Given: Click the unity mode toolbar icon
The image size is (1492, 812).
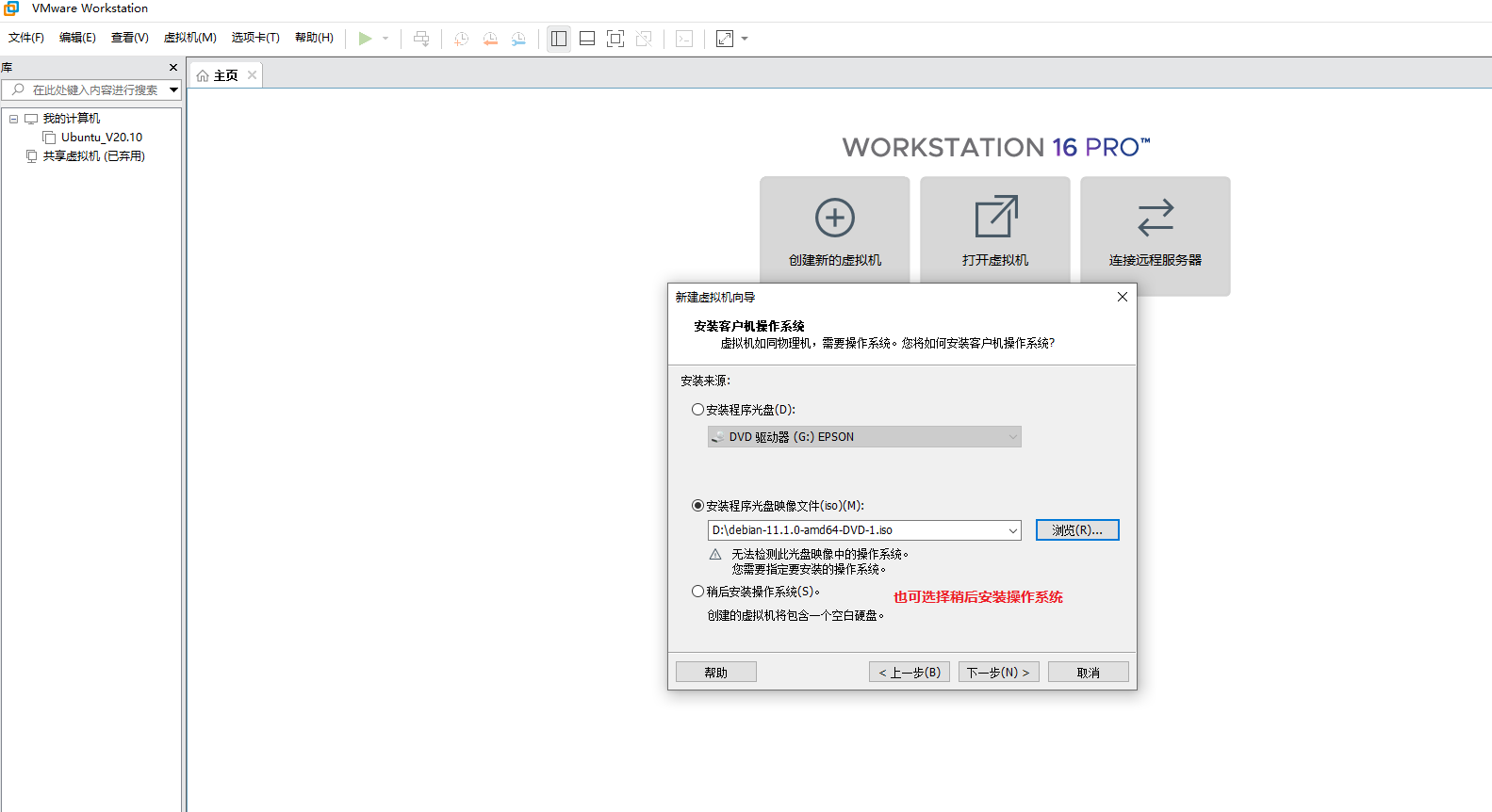Looking at the screenshot, I should pyautogui.click(x=644, y=39).
